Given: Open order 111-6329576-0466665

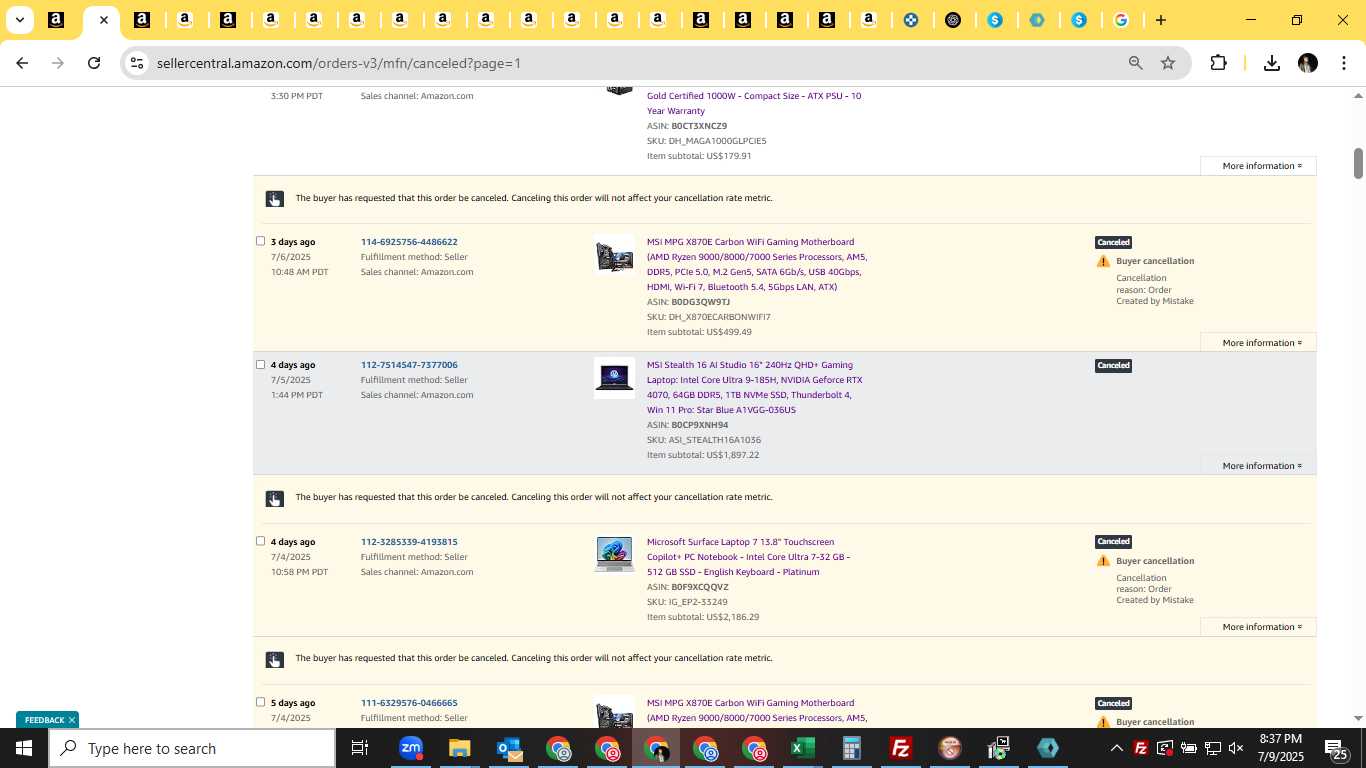Looking at the screenshot, I should click(x=409, y=703).
